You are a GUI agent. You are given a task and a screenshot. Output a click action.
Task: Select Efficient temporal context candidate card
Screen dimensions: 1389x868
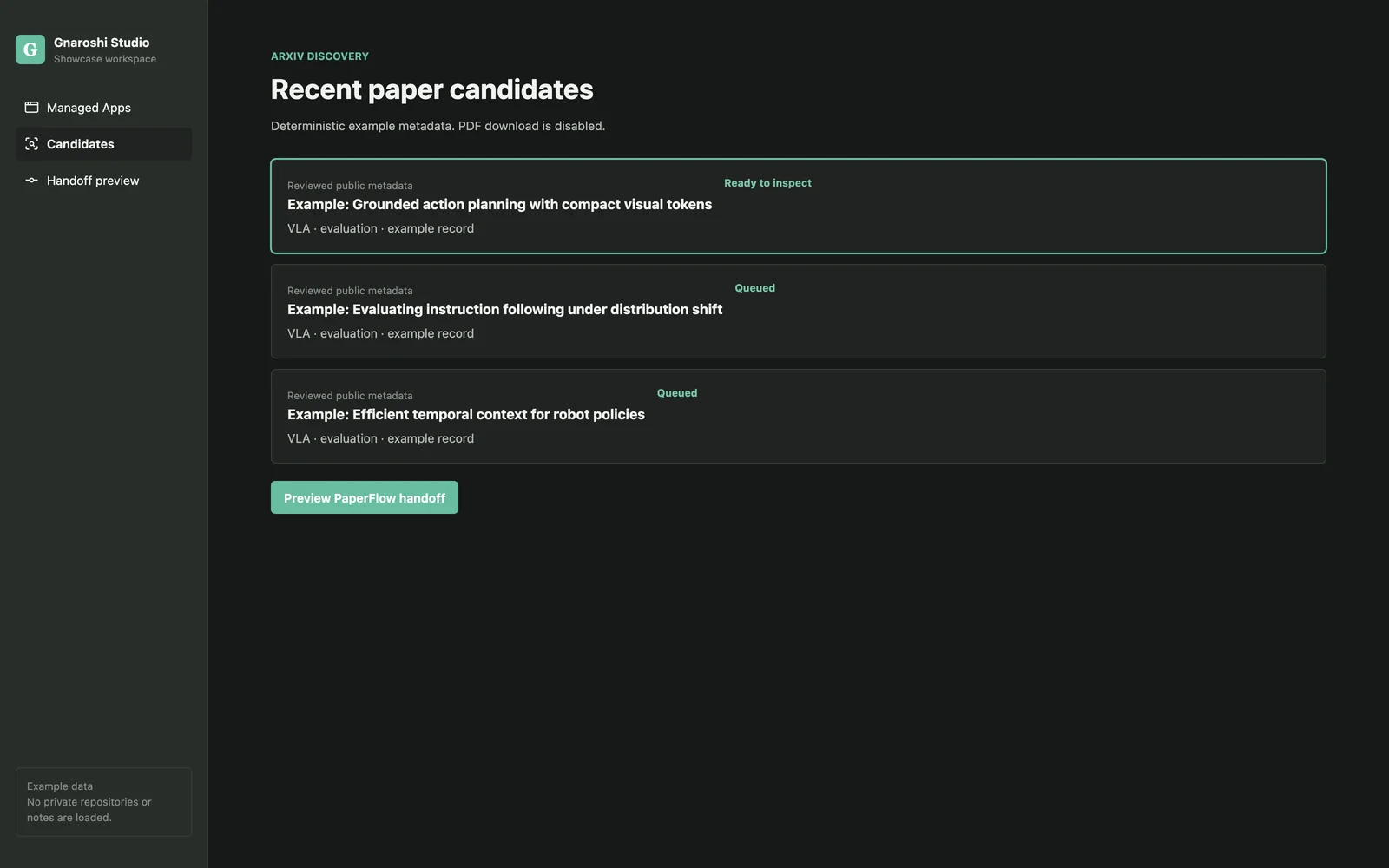pos(799,416)
